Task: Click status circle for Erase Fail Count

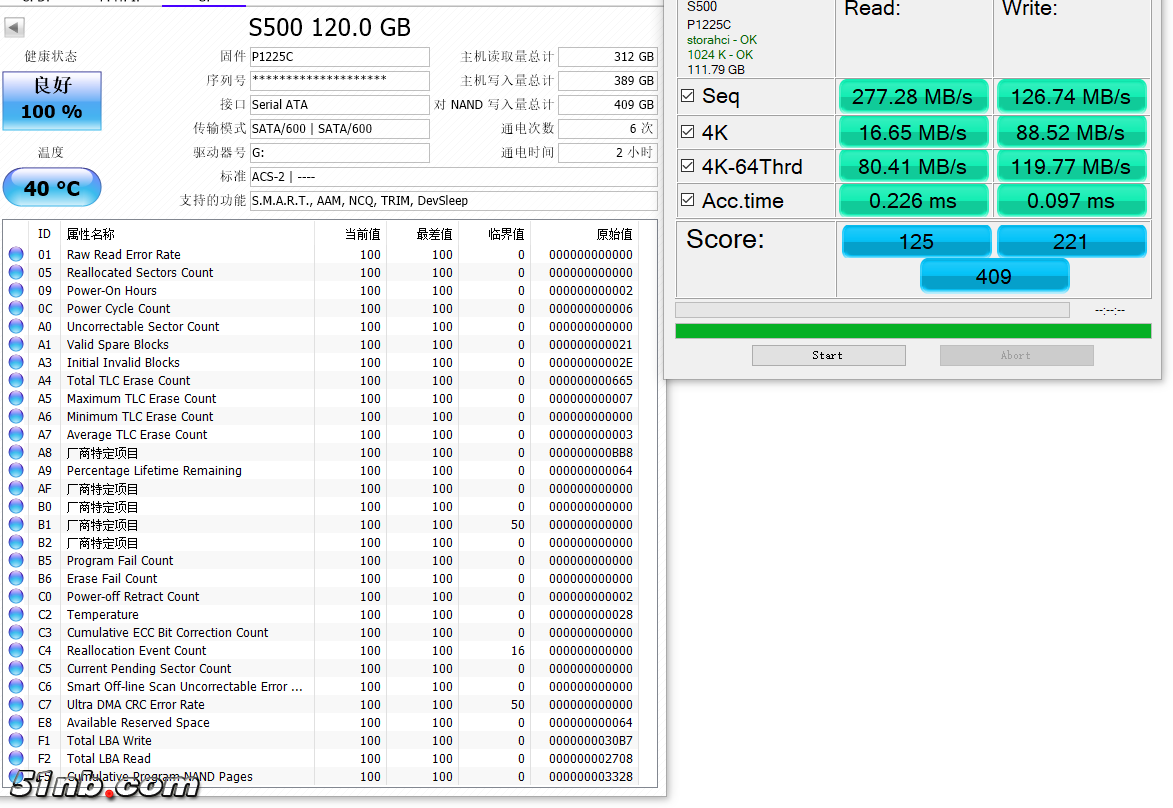Action: coord(16,578)
